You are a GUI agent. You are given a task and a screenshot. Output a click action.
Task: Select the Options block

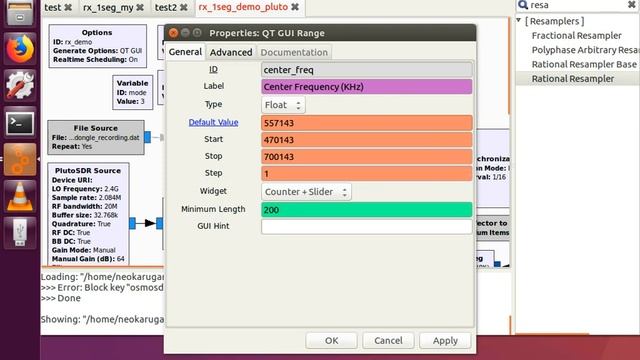click(x=98, y=46)
